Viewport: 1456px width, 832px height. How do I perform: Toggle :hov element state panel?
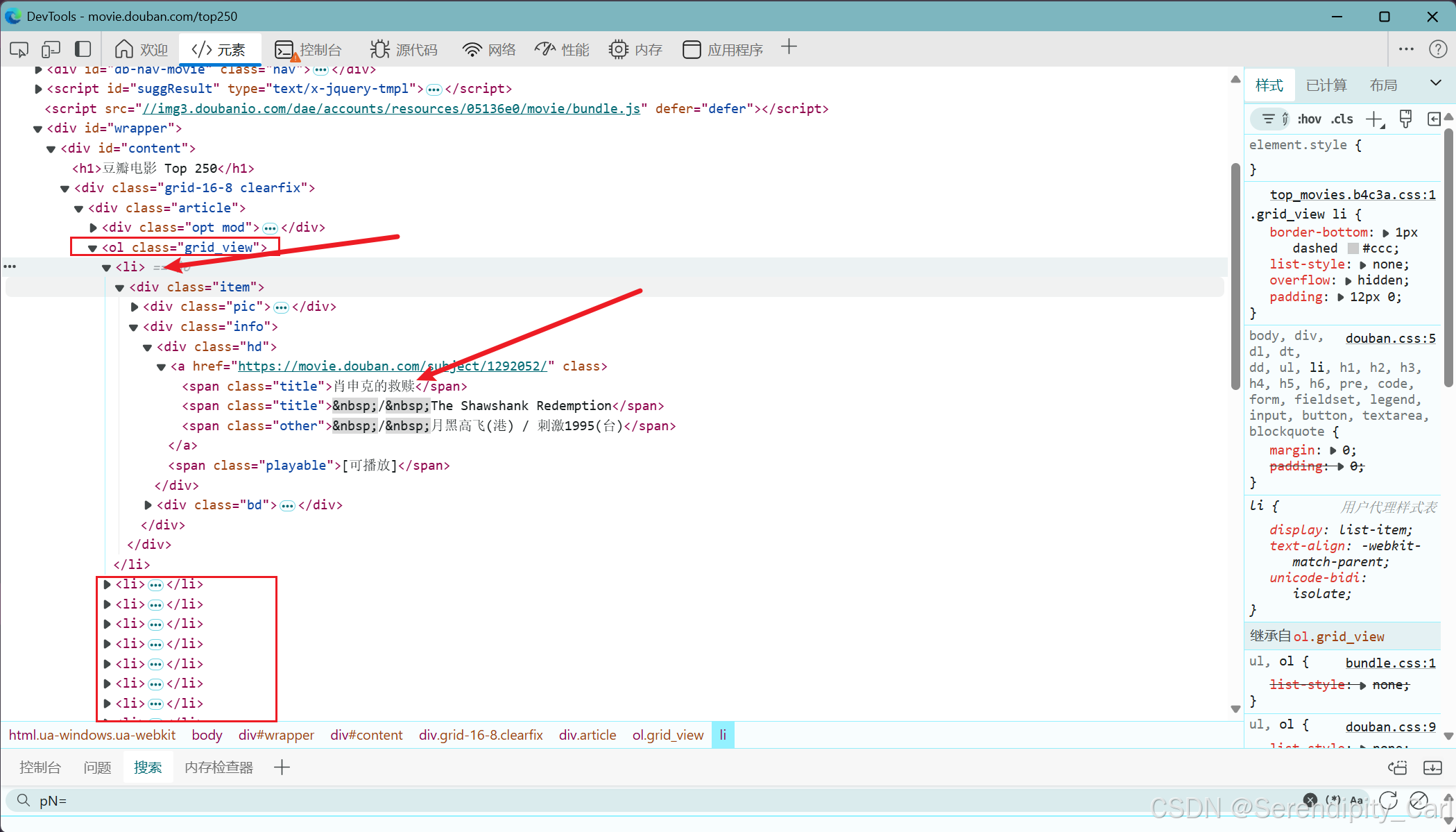1309,119
